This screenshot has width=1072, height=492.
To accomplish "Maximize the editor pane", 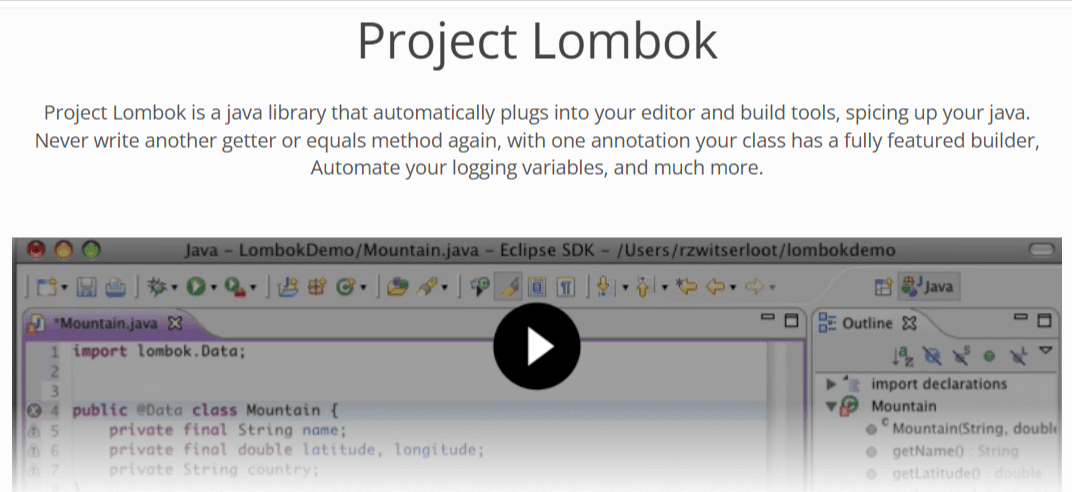I will point(791,320).
